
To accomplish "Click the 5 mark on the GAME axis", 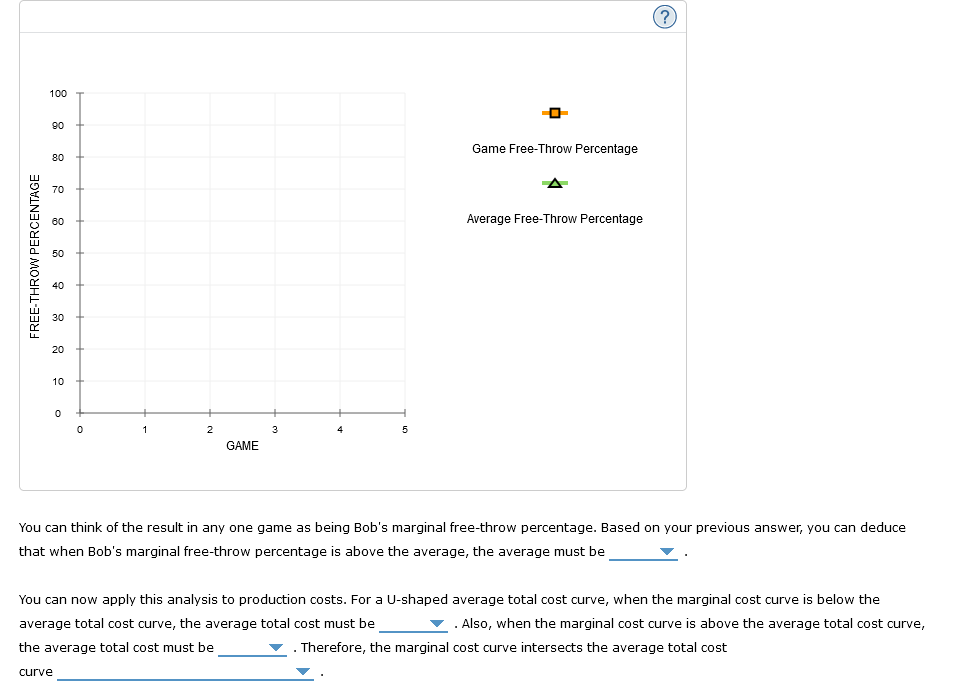I will point(404,428).
